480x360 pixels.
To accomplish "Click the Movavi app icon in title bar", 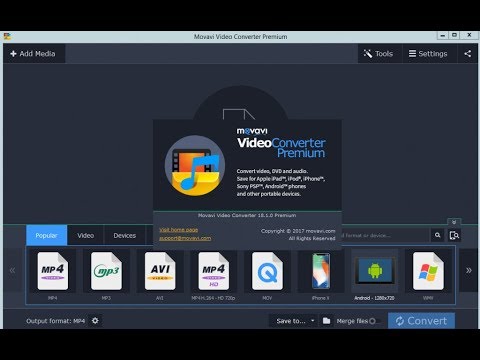I will click(7, 36).
